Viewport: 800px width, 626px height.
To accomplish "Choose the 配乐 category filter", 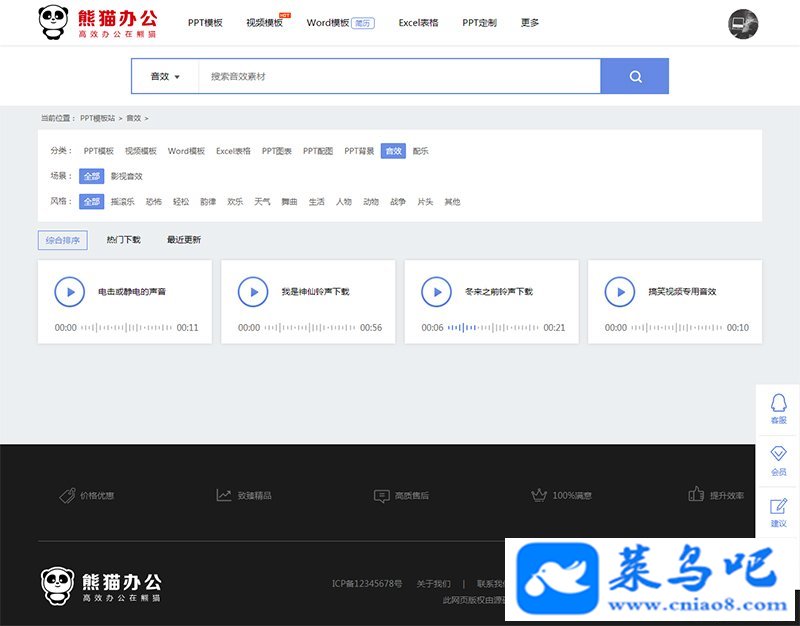I will 420,151.
